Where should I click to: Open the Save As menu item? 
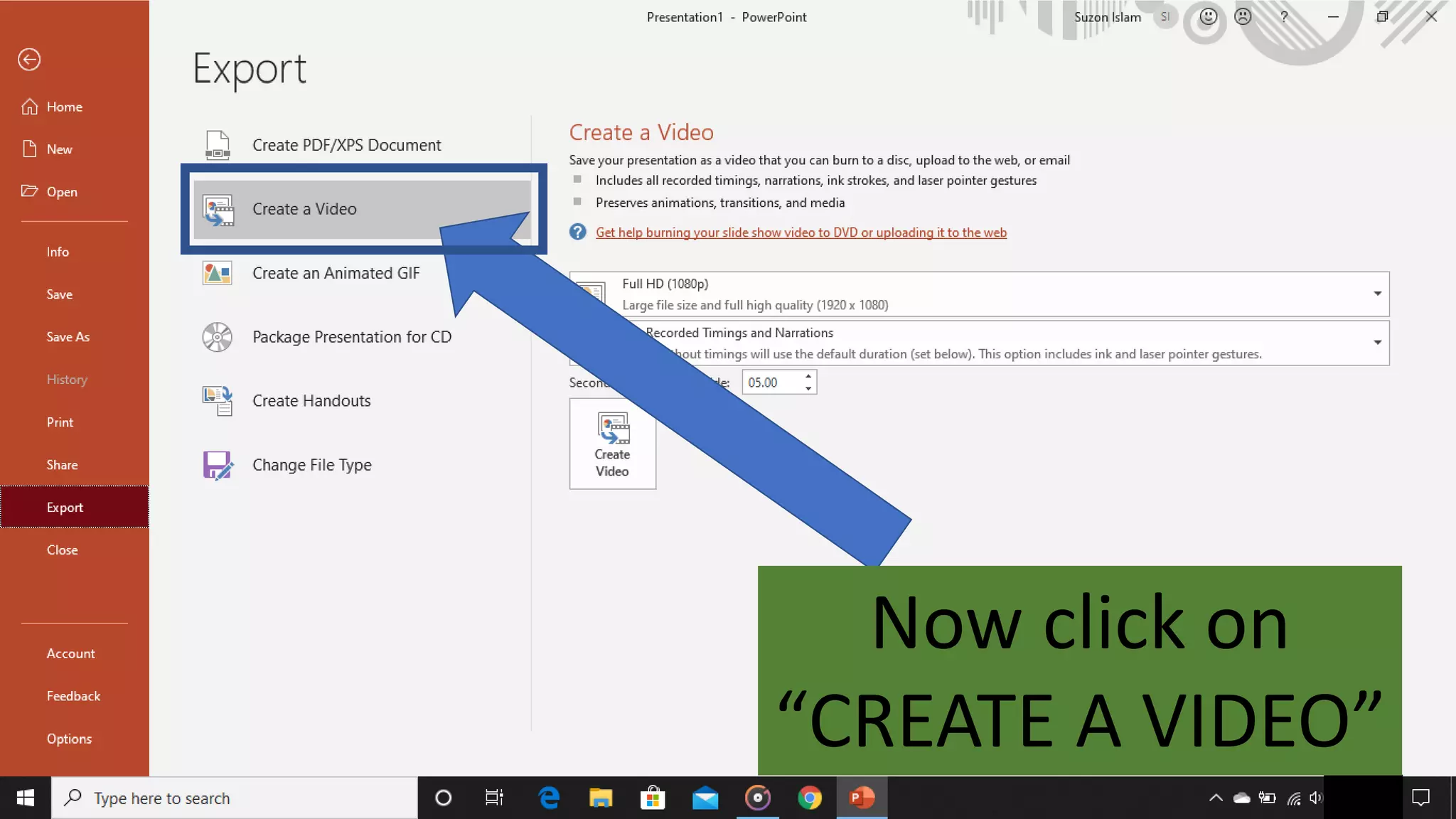click(x=68, y=337)
